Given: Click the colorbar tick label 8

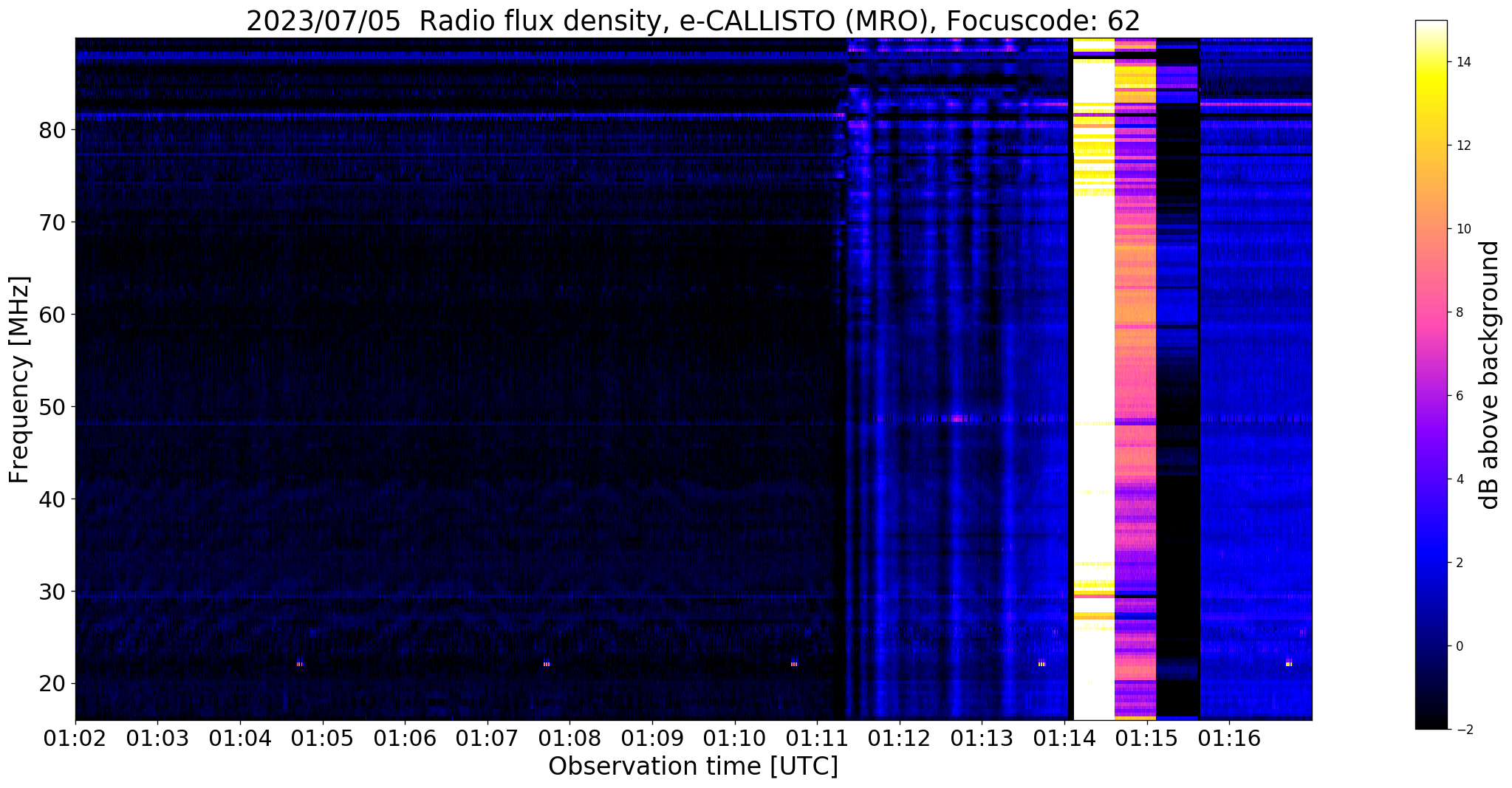Looking at the screenshot, I should [x=1459, y=312].
